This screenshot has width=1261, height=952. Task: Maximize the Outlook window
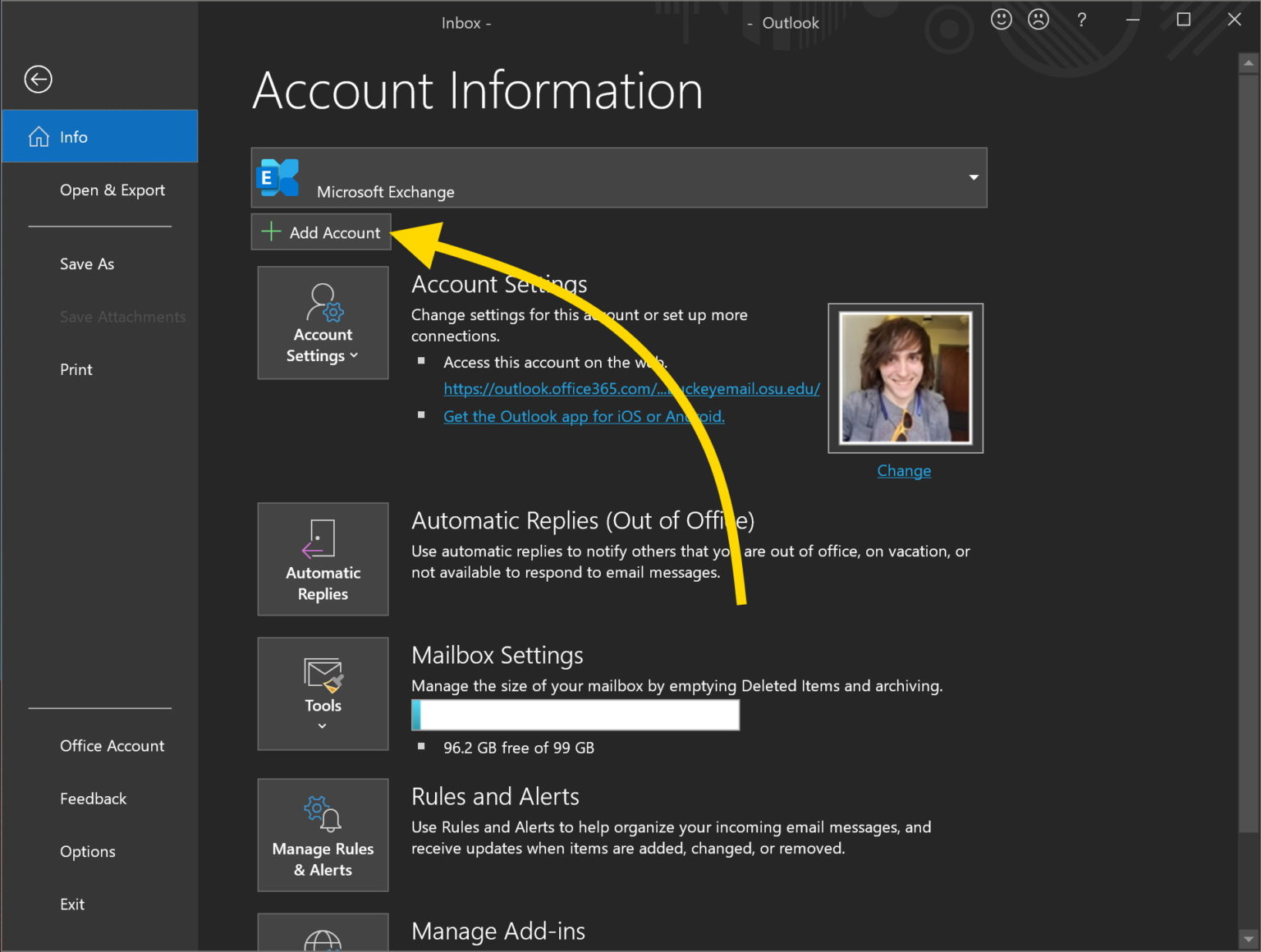(x=1183, y=19)
